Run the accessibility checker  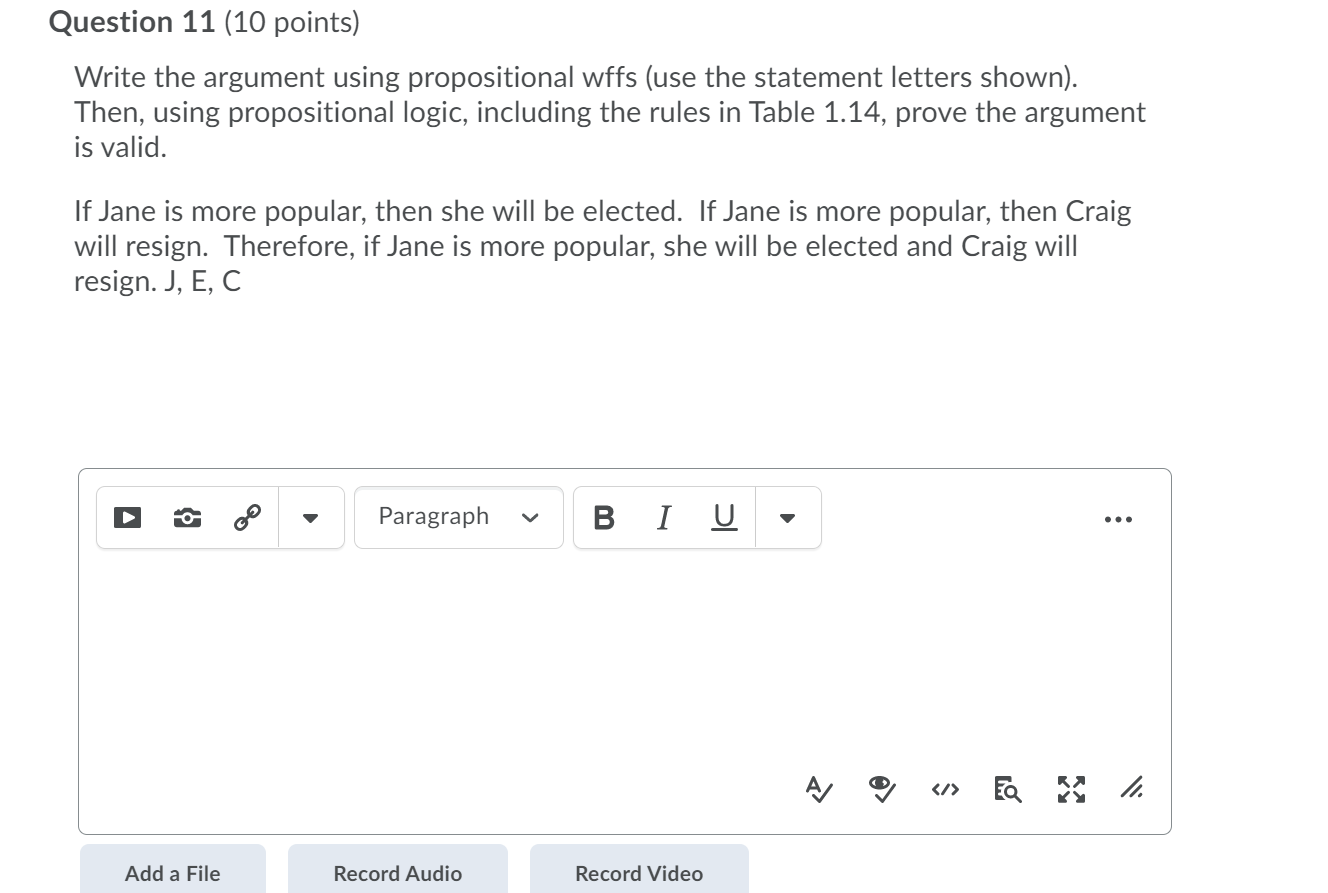(x=880, y=790)
